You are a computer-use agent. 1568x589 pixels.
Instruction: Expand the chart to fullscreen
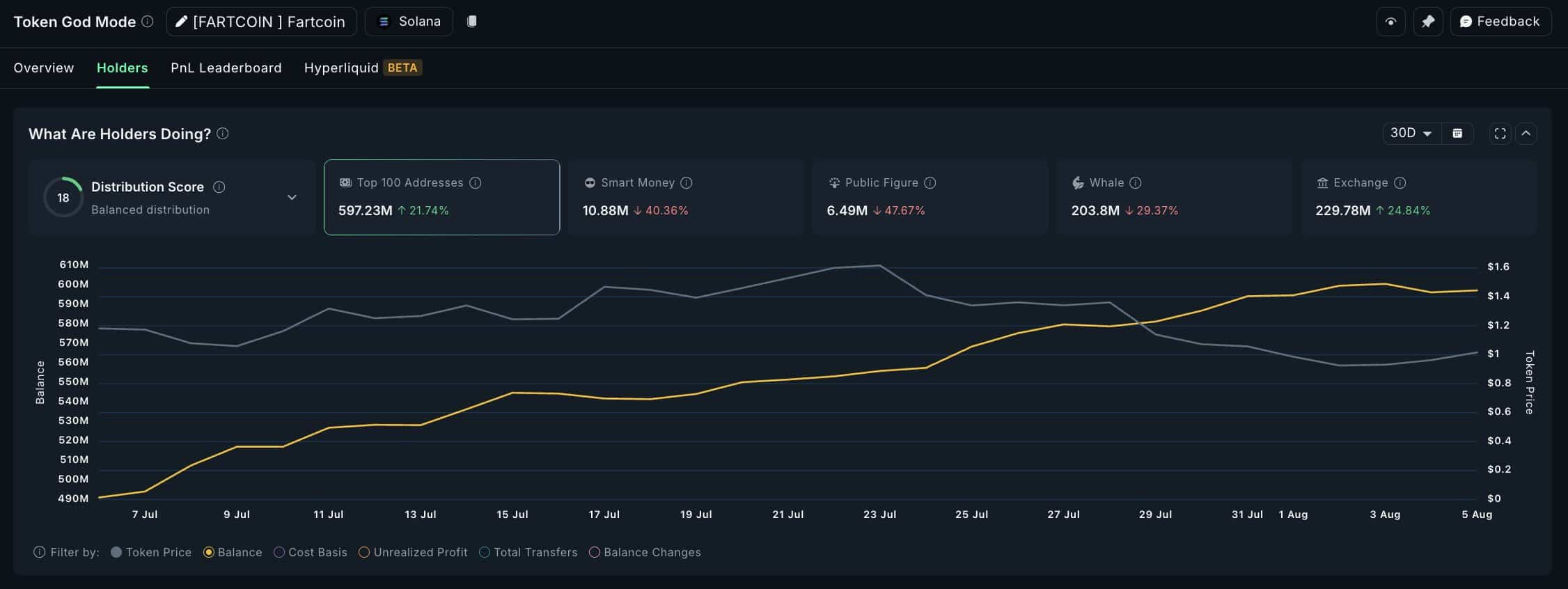(1500, 134)
